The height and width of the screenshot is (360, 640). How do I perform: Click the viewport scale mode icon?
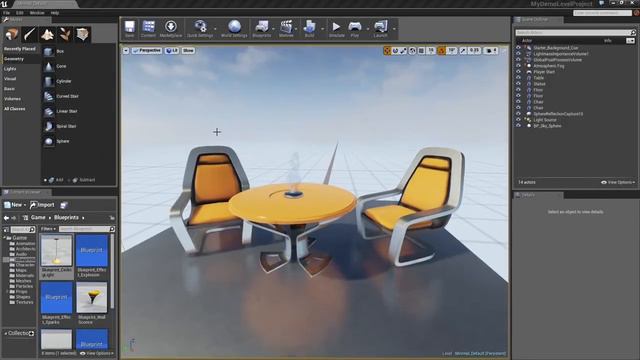(x=403, y=51)
